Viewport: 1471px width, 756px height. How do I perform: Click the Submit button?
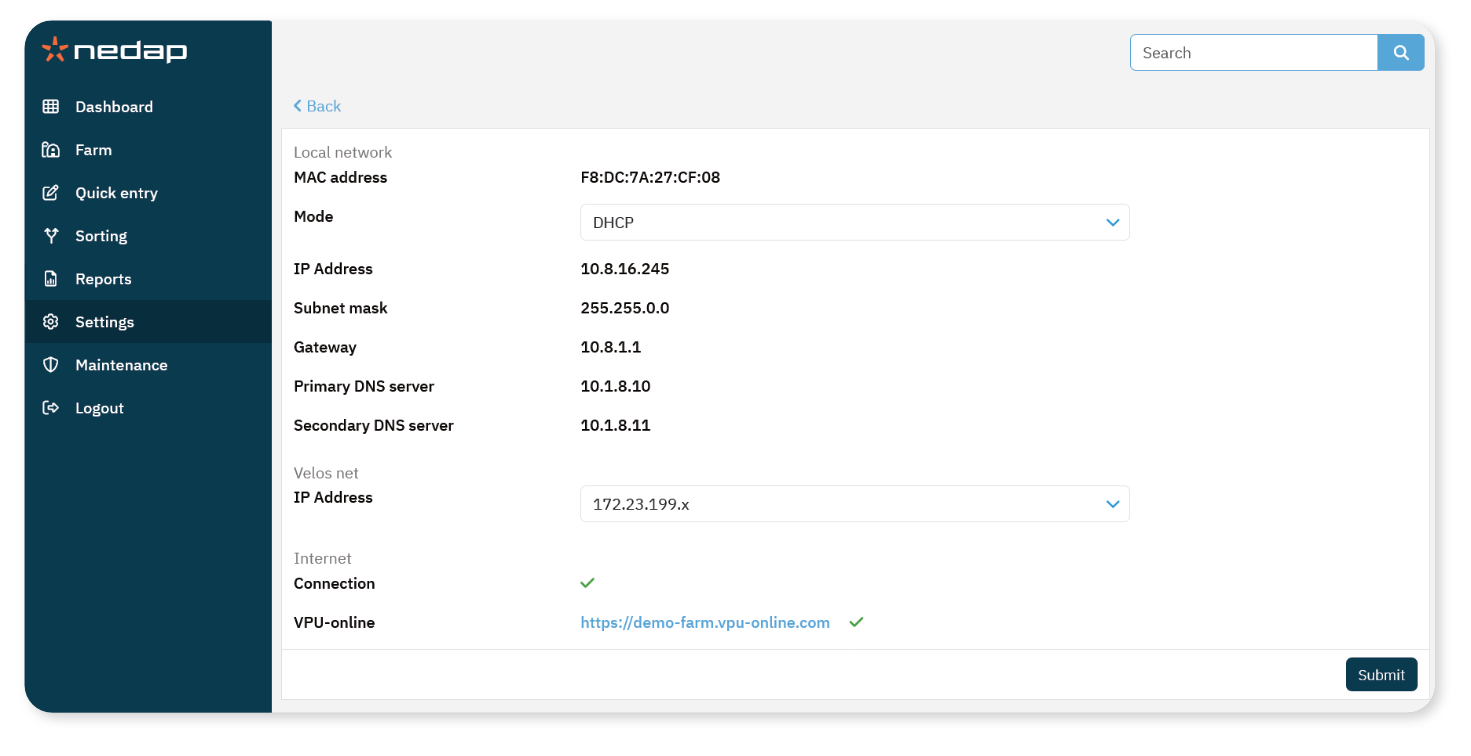[x=1381, y=675]
